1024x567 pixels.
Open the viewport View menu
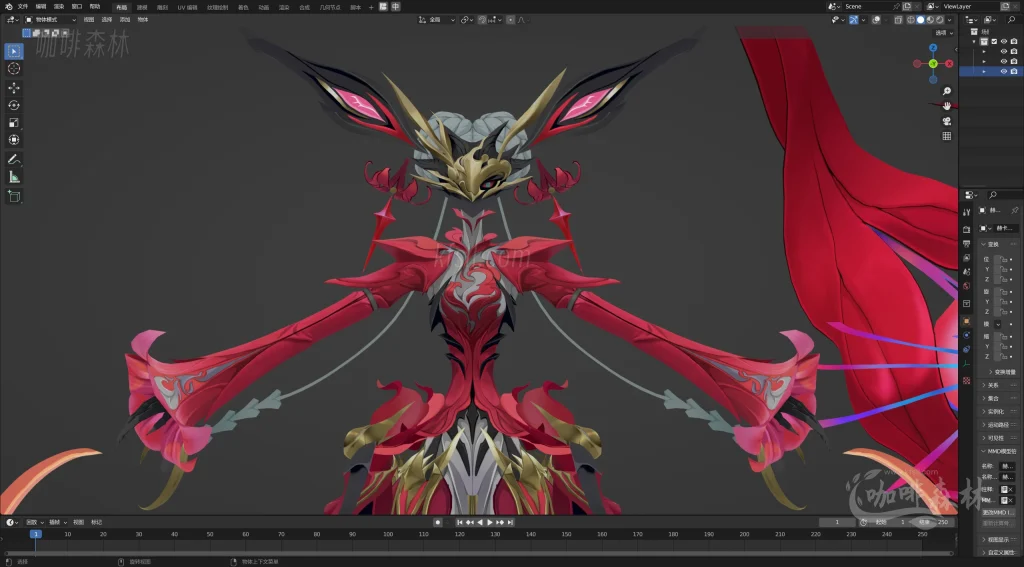(x=89, y=20)
